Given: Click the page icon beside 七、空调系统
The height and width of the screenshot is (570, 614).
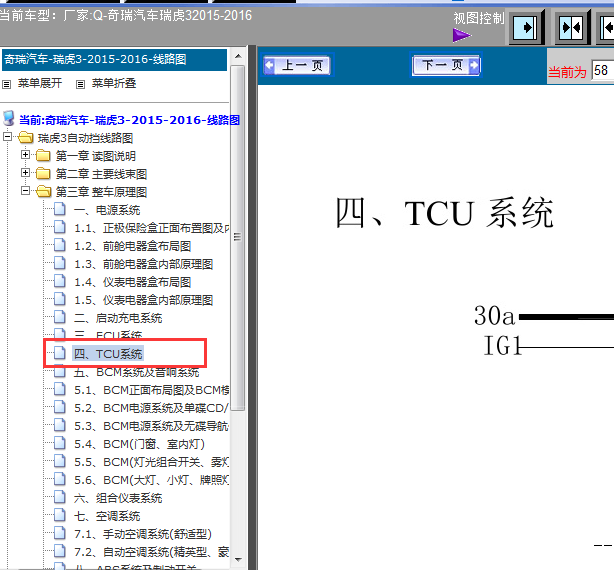Looking at the screenshot, I should (x=60, y=515).
